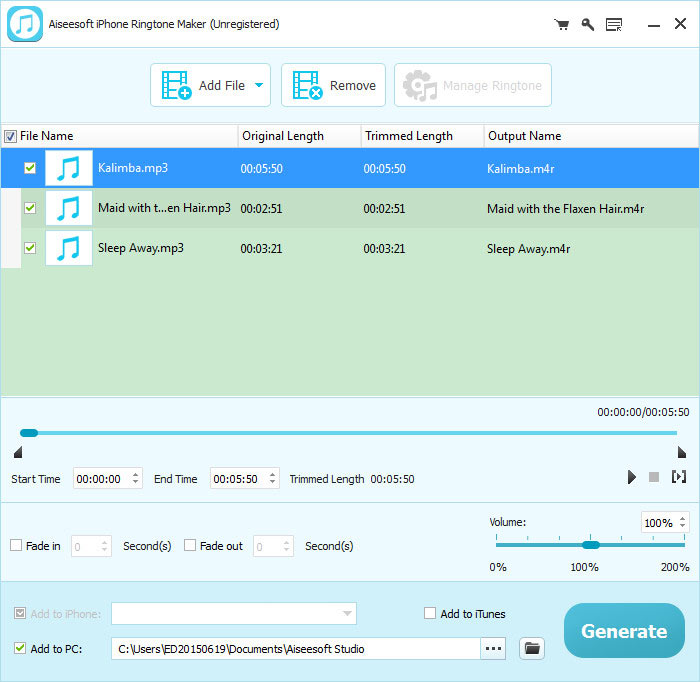Check the Add to iTunes checkbox
The image size is (700, 682).
(x=430, y=613)
